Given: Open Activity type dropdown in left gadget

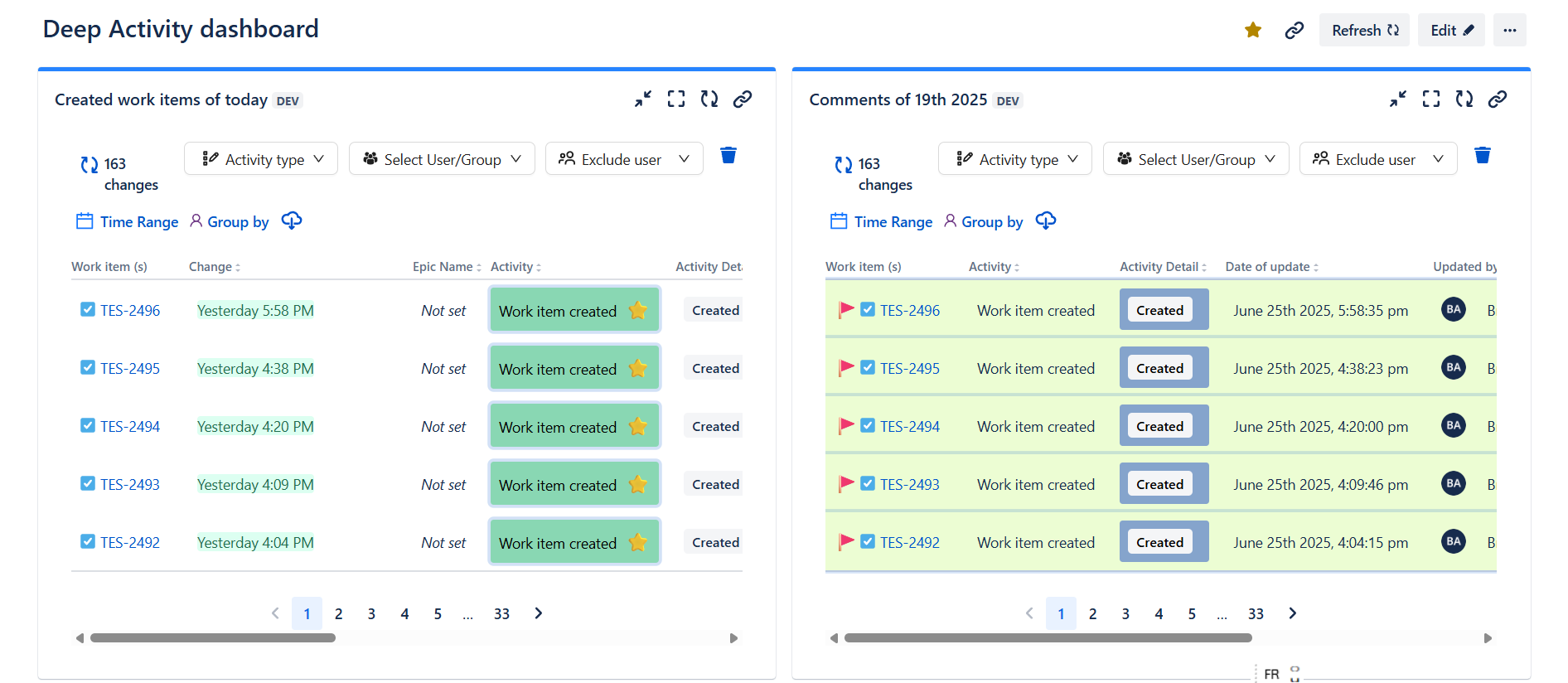Looking at the screenshot, I should pyautogui.click(x=261, y=159).
